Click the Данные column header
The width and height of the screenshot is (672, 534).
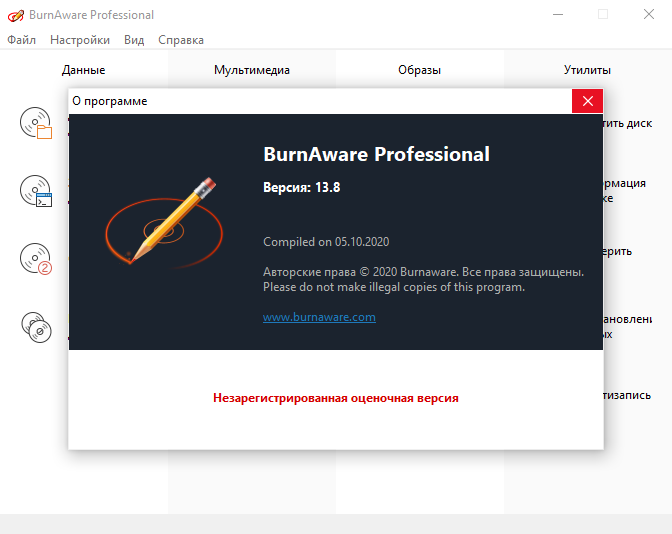pos(84,70)
